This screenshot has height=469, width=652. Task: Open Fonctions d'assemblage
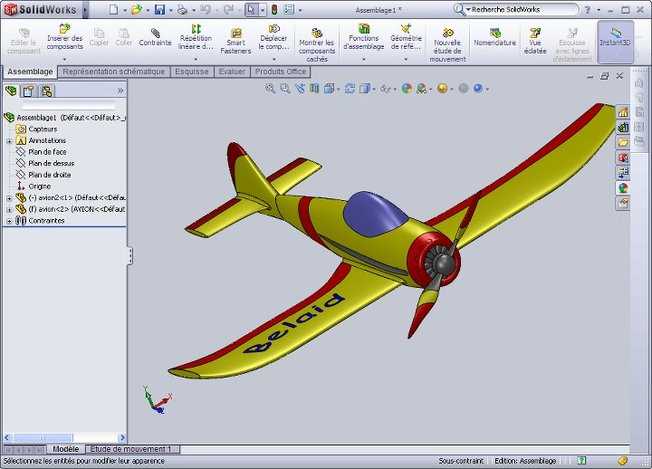tap(364, 37)
